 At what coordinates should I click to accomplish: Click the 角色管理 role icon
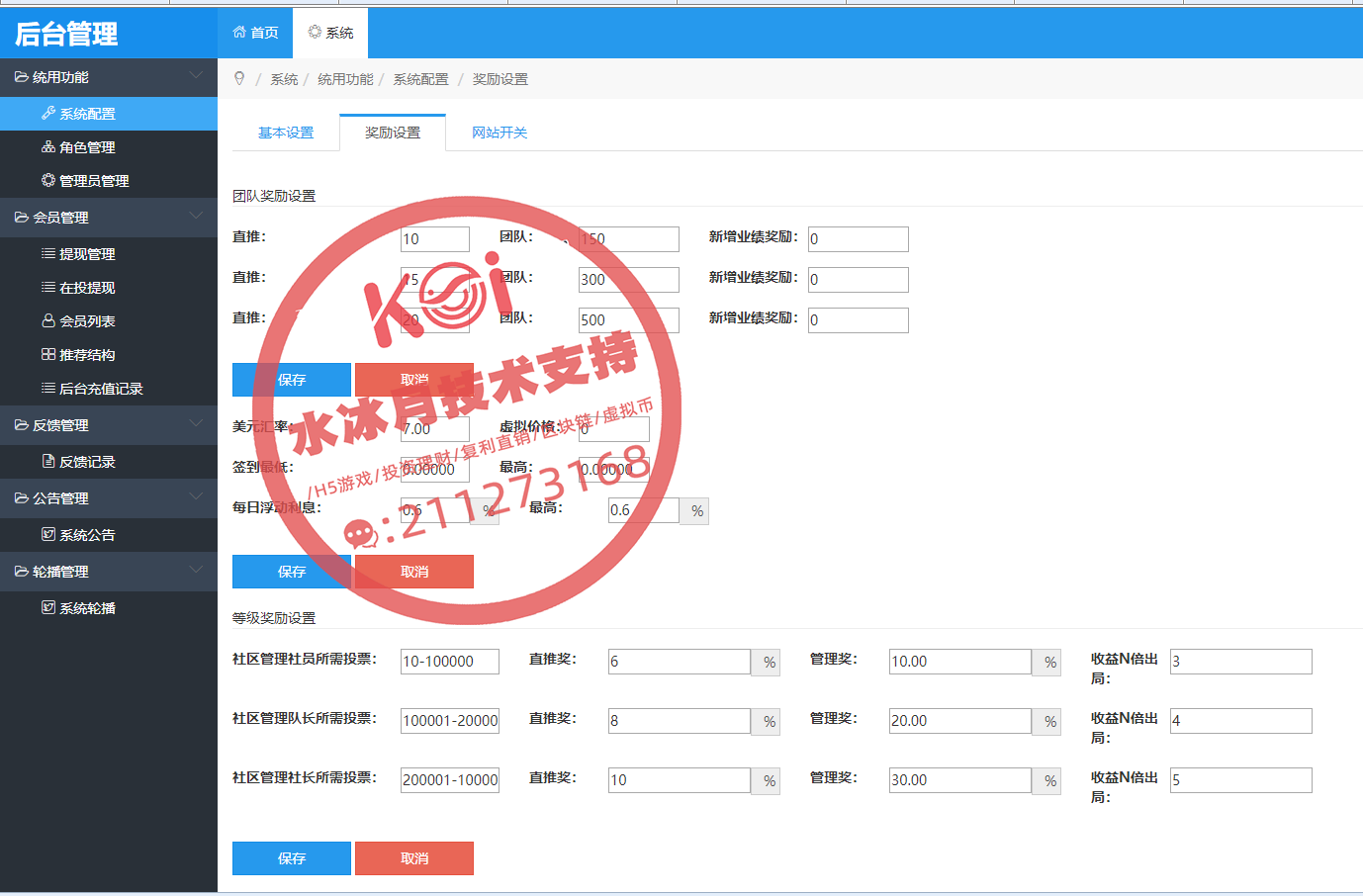click(x=47, y=147)
